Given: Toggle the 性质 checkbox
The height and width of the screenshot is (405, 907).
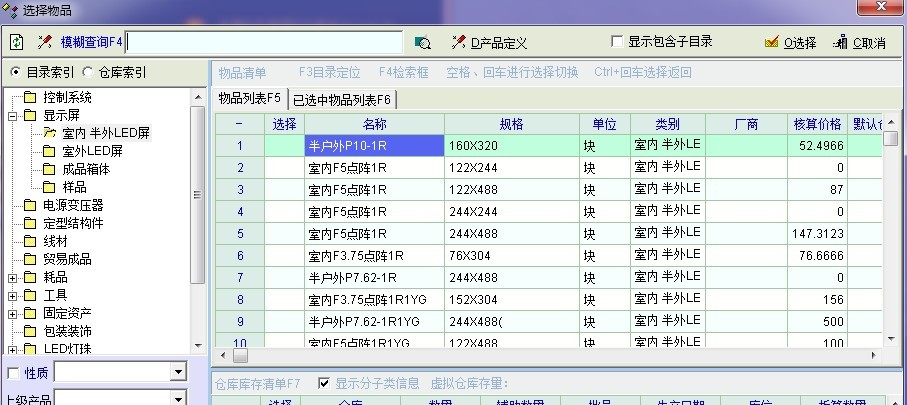Looking at the screenshot, I should 13,373.
